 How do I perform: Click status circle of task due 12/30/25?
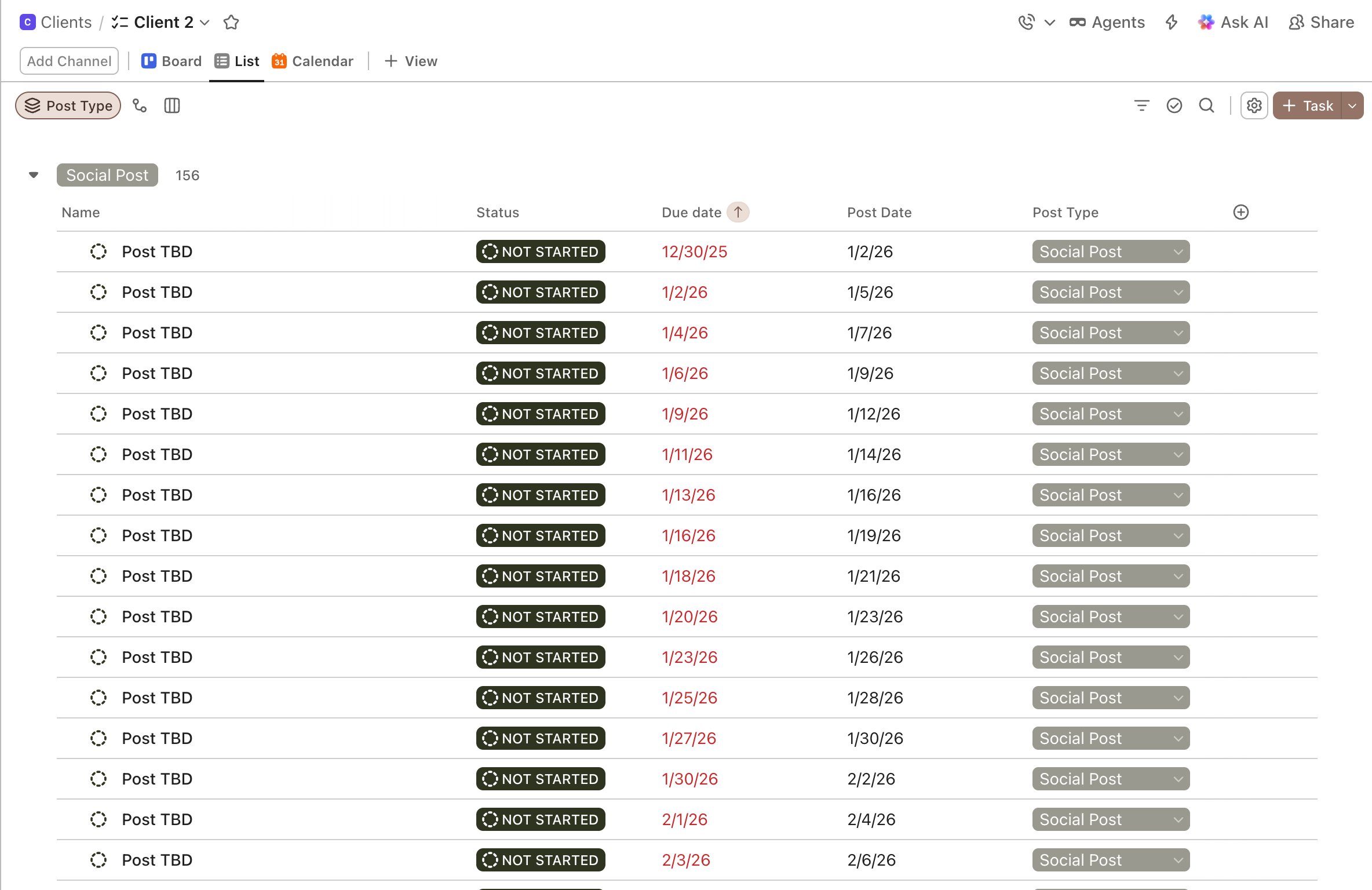(x=98, y=251)
